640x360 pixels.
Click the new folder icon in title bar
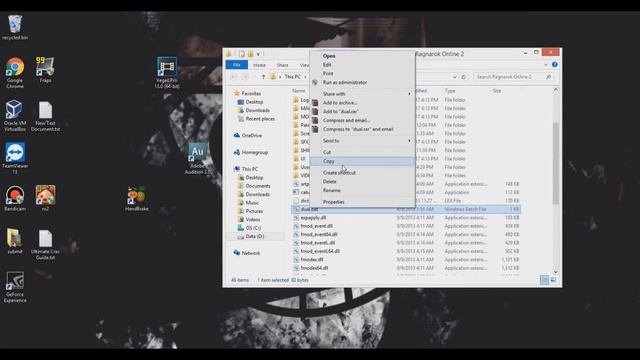pos(250,54)
